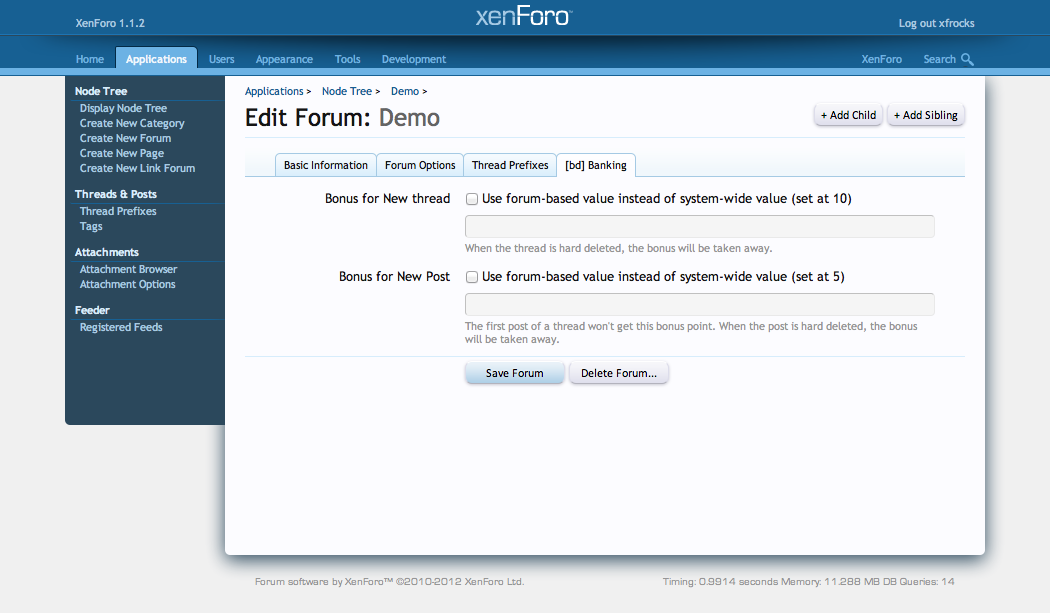Open Display Node Tree in sidebar
The image size is (1050, 613).
tap(123, 108)
